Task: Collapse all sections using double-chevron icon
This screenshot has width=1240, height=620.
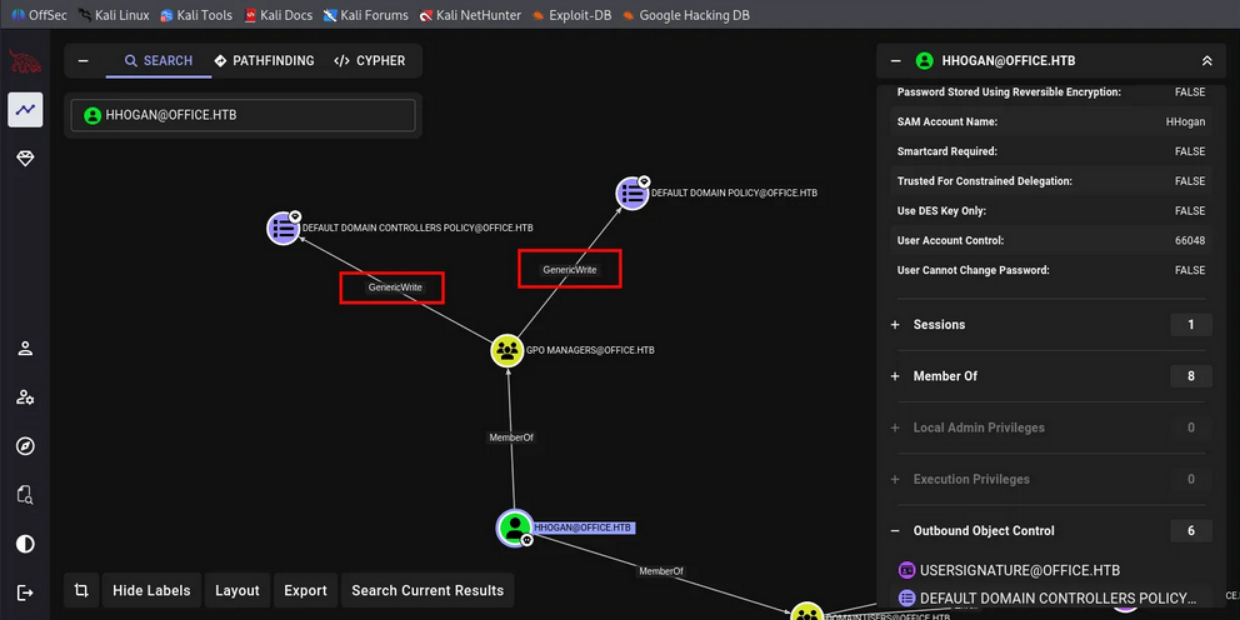Action: click(x=1207, y=61)
